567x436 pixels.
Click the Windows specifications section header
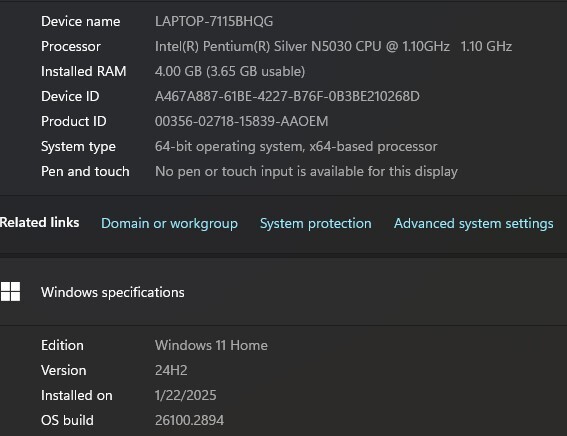(112, 292)
